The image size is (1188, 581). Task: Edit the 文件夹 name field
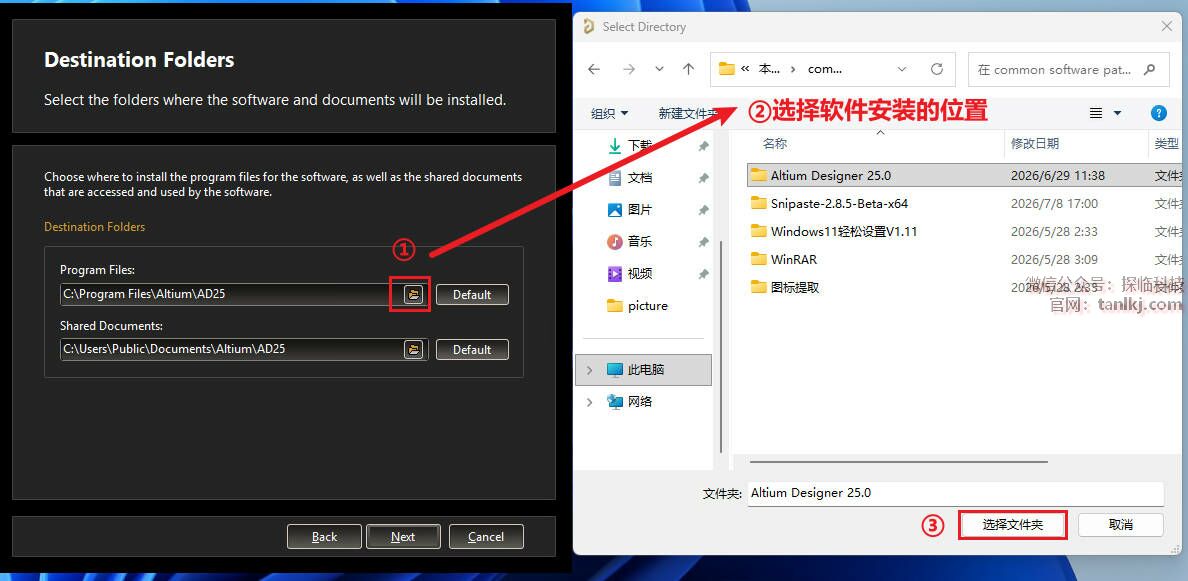coord(955,493)
